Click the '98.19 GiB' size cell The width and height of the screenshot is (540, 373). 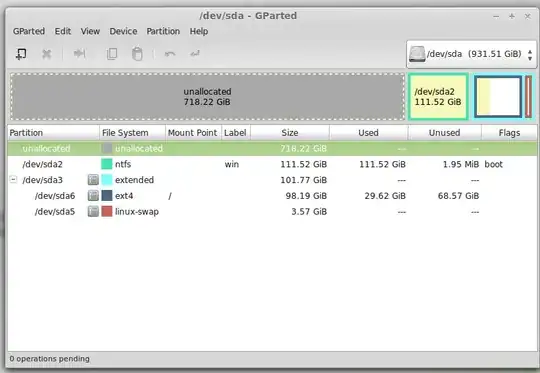pyautogui.click(x=306, y=196)
